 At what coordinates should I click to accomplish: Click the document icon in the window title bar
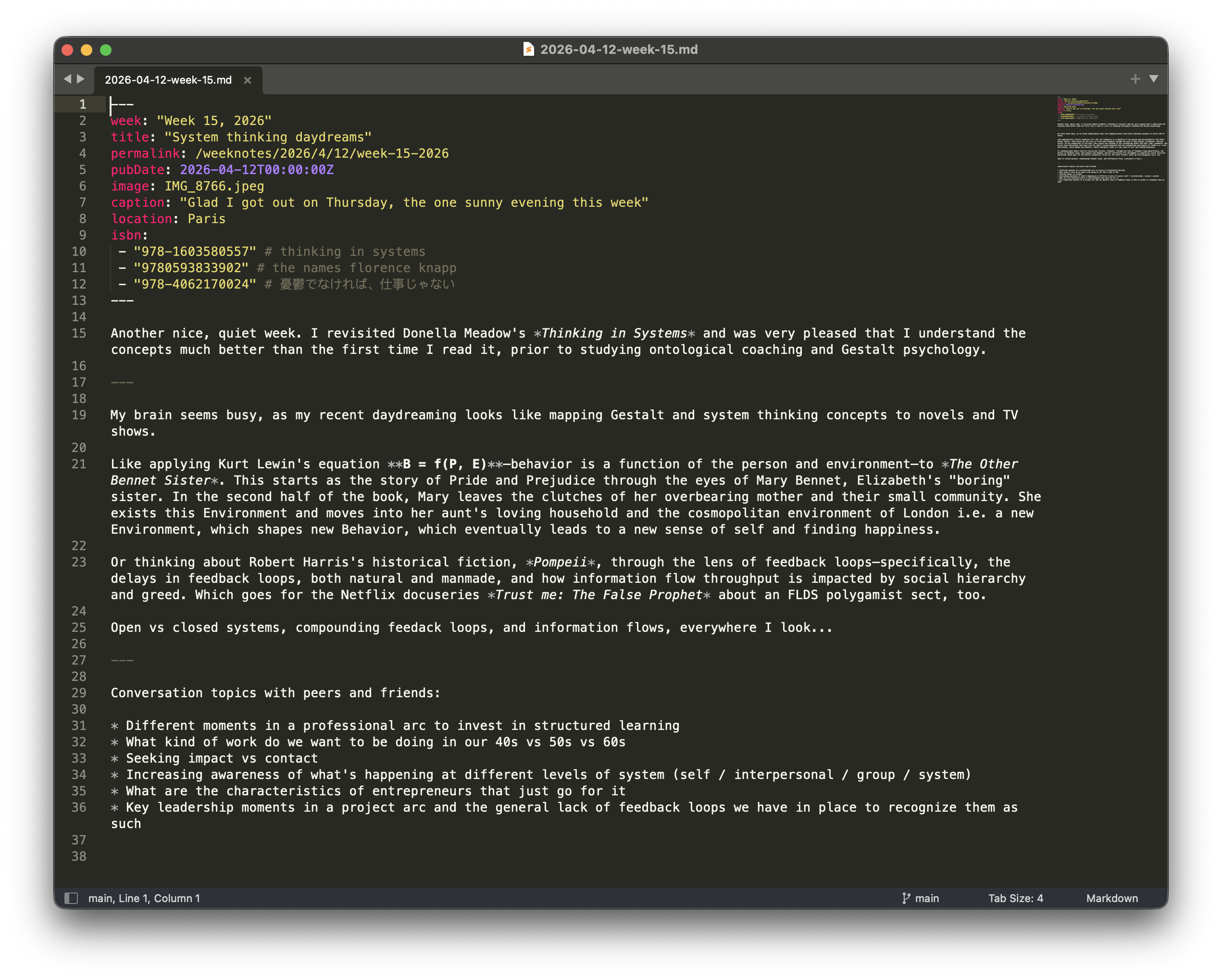click(x=528, y=50)
